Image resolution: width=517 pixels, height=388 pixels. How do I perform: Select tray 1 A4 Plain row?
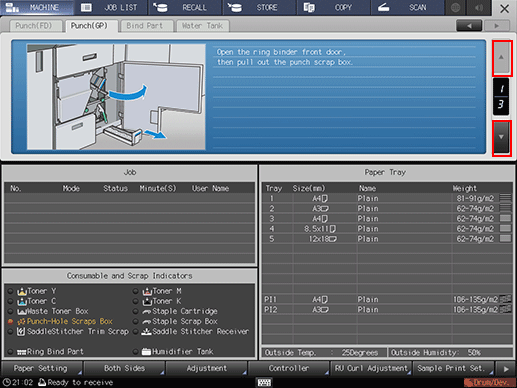387,199
